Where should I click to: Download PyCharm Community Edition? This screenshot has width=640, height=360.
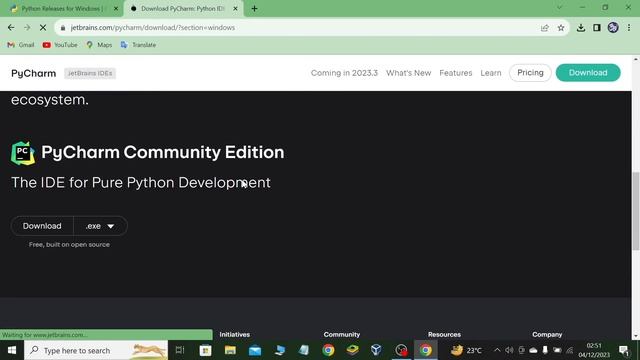click(42, 226)
